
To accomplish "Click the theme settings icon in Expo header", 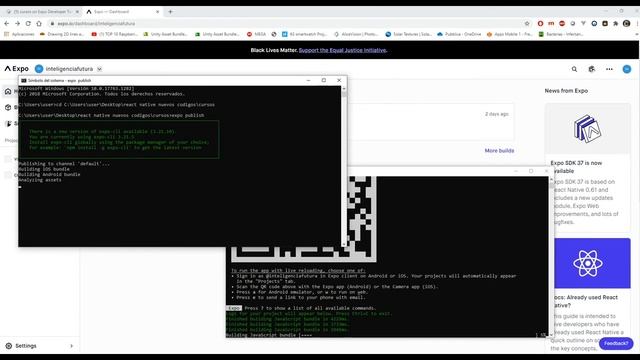I will pyautogui.click(x=591, y=69).
